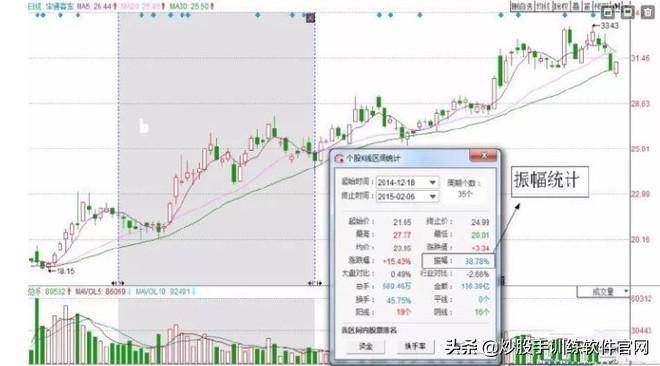
Task: Click the 31.46 price axis label
Action: [640, 58]
